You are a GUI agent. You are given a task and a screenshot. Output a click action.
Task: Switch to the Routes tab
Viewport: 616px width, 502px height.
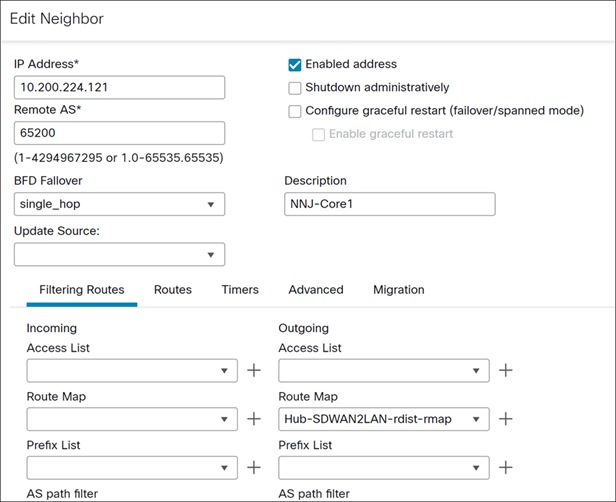pos(173,290)
